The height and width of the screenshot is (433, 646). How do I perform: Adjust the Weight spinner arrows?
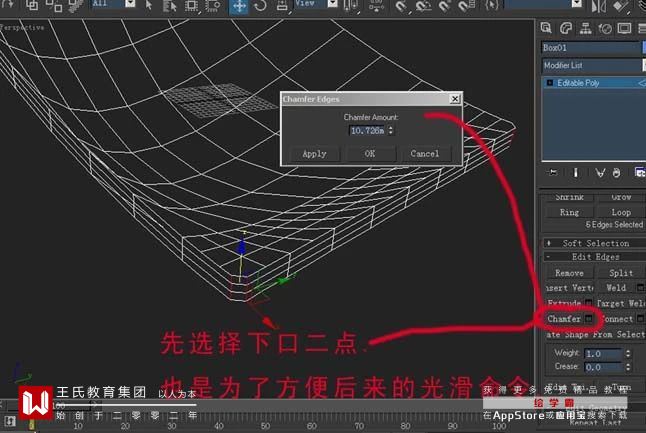(x=628, y=353)
